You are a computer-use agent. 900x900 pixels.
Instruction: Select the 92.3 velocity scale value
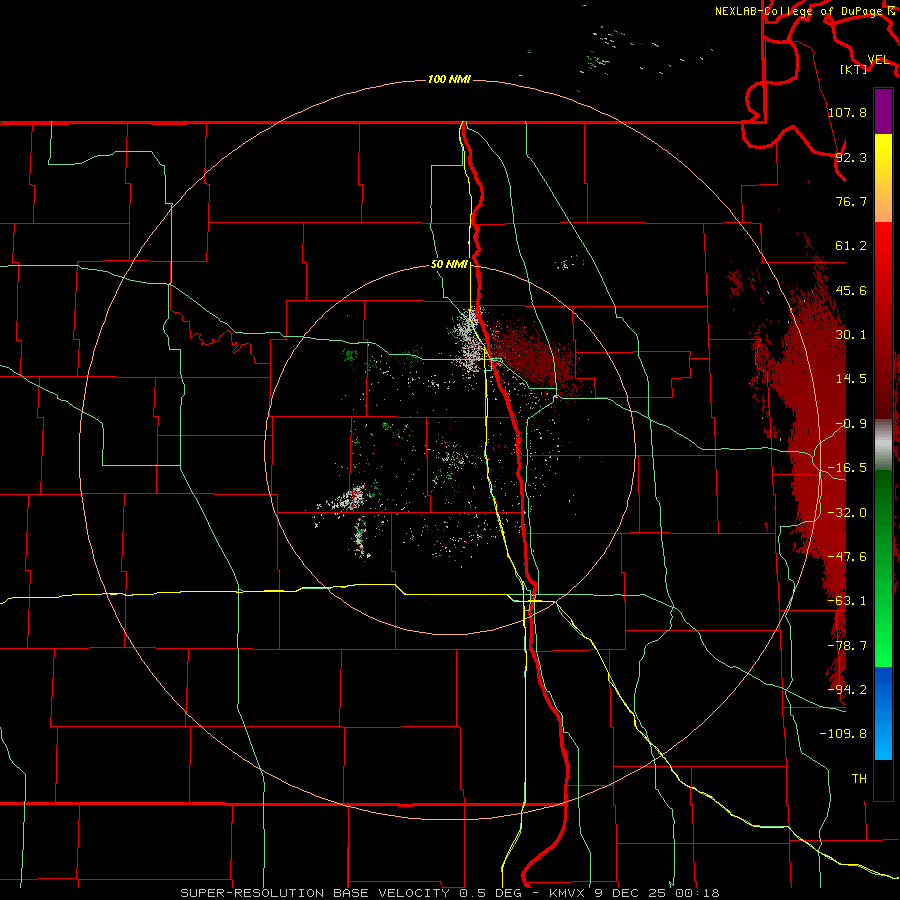click(x=851, y=157)
